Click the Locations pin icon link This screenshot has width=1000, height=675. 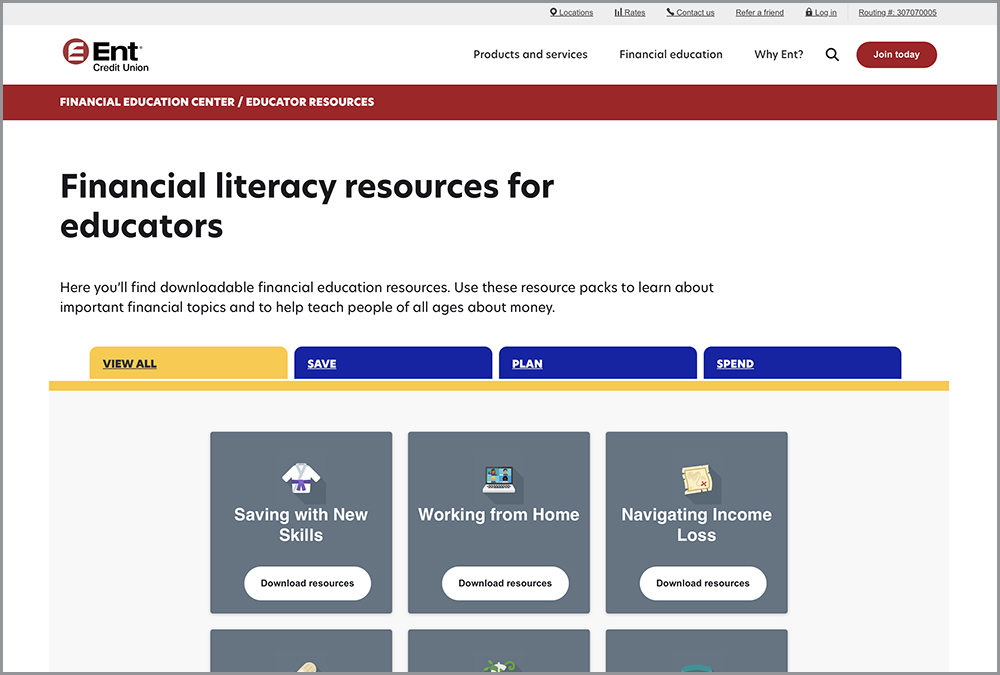coord(554,12)
